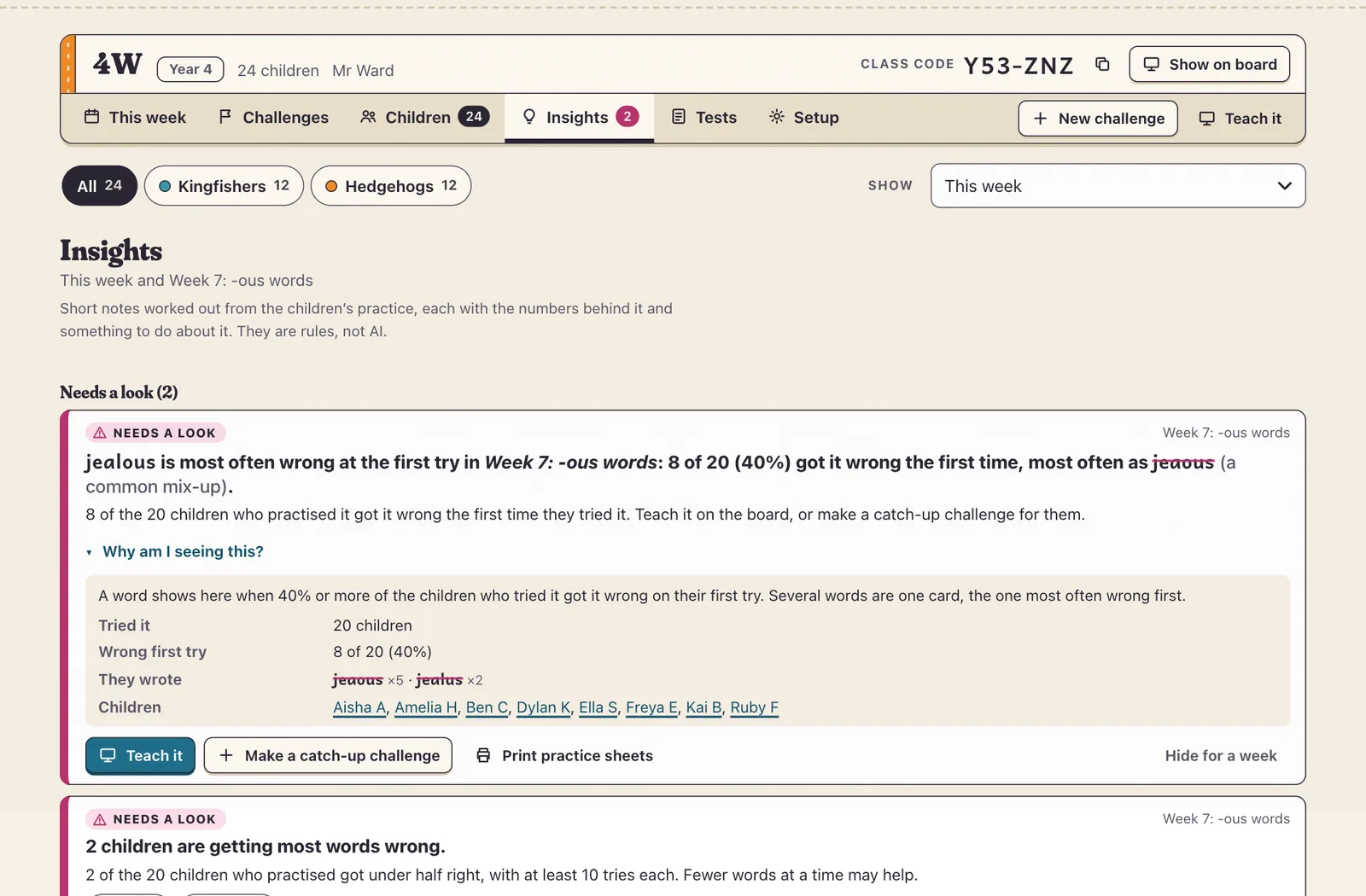
Task: Click Teach it in the jealous card
Action: click(x=140, y=755)
